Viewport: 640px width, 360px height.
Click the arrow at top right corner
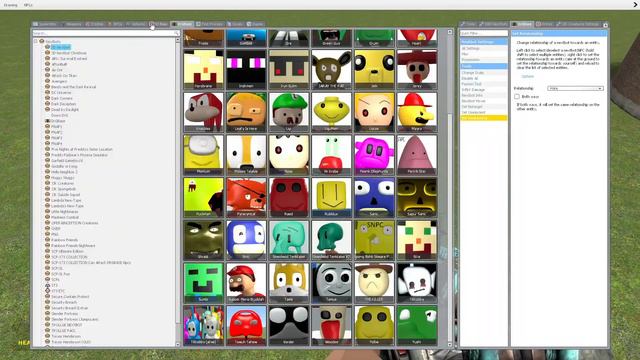636,5
